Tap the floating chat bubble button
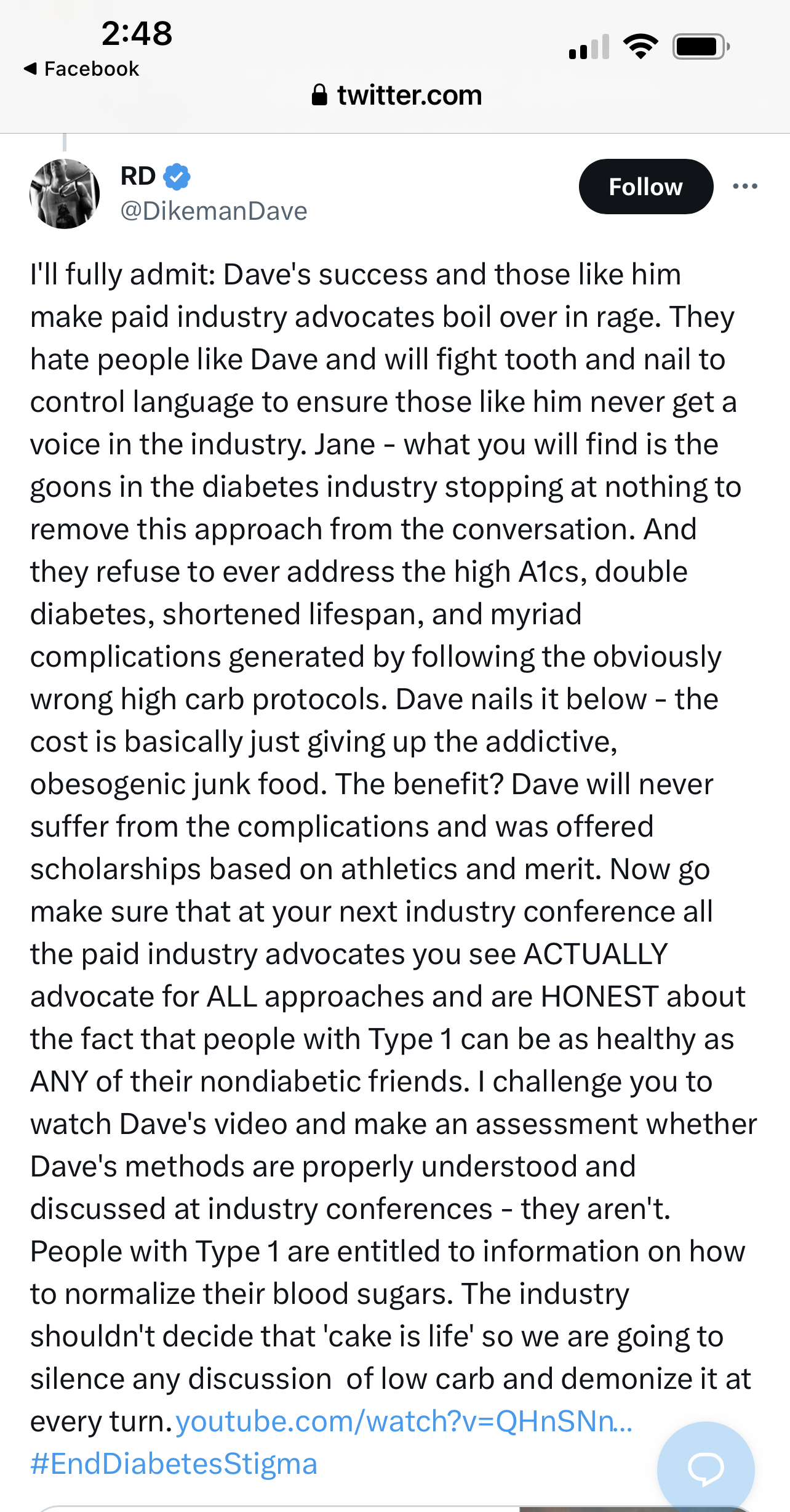The width and height of the screenshot is (790, 1512). click(x=705, y=1468)
